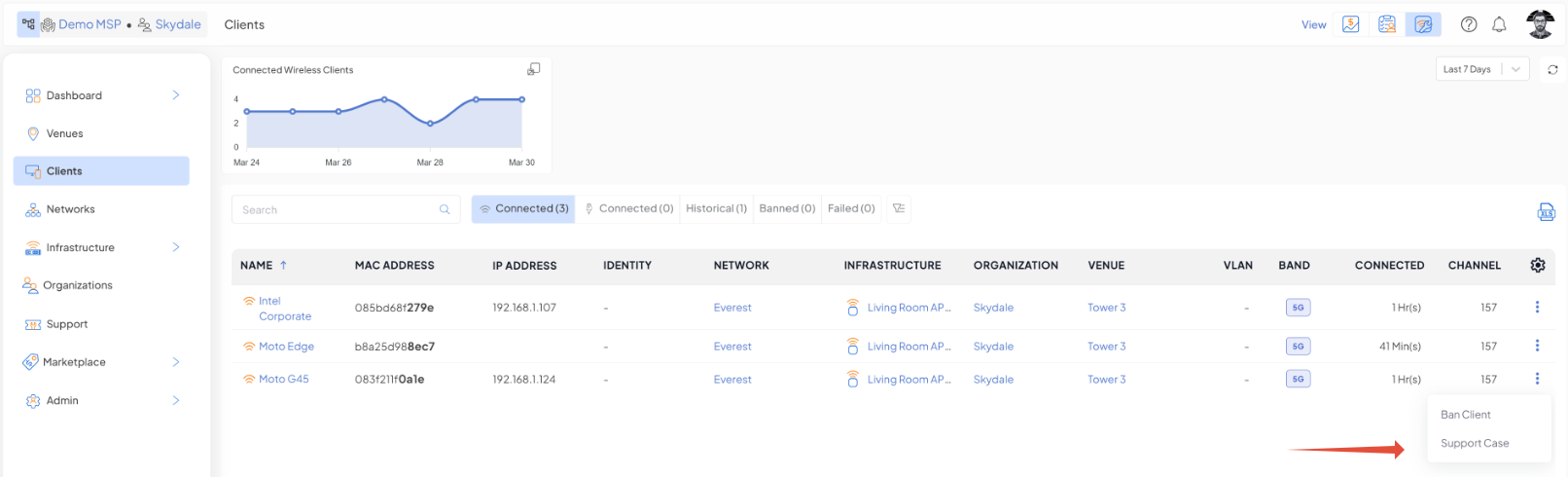Viewport: 1568px width, 477px height.
Task: Open Organizations in the sidebar
Action: tap(78, 285)
